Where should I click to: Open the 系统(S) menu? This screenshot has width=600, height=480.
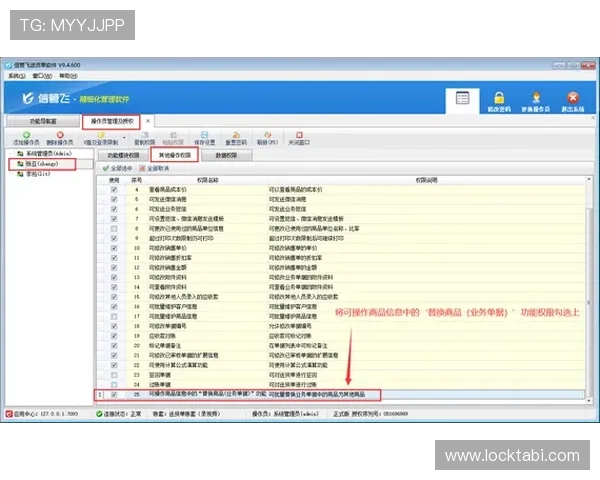(x=17, y=76)
